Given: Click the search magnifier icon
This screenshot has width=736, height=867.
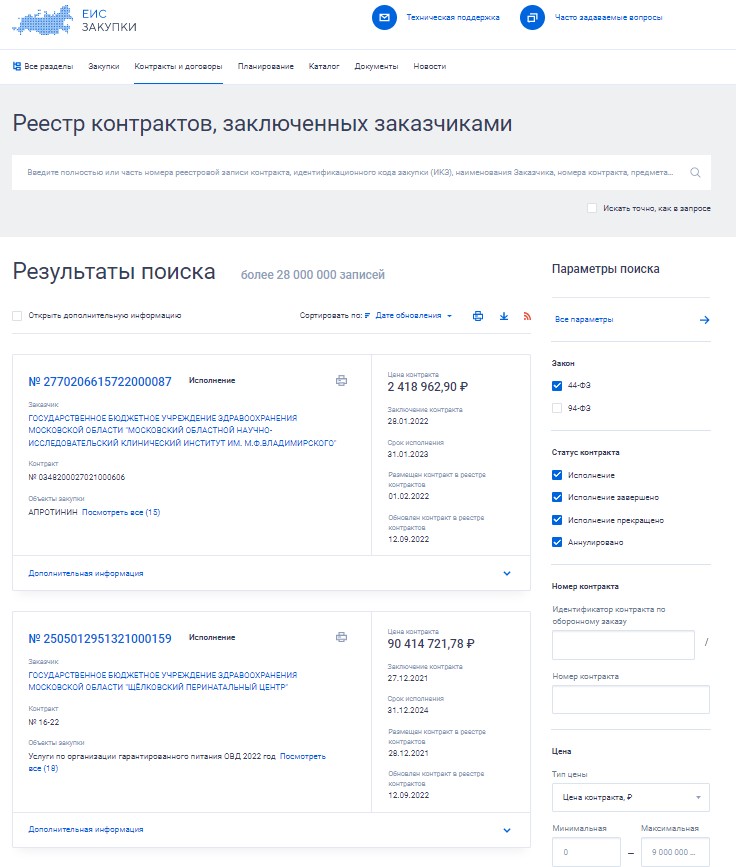Looking at the screenshot, I should tap(695, 173).
